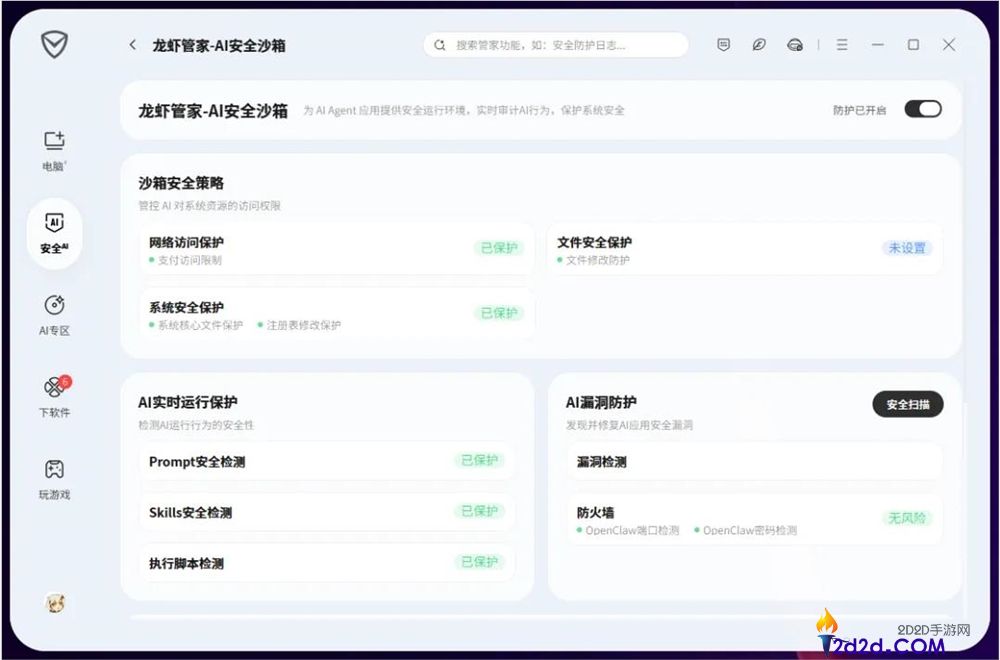This screenshot has width=1000, height=660.
Task: Enable 文件安全保护 marked 未设置
Action: click(906, 249)
